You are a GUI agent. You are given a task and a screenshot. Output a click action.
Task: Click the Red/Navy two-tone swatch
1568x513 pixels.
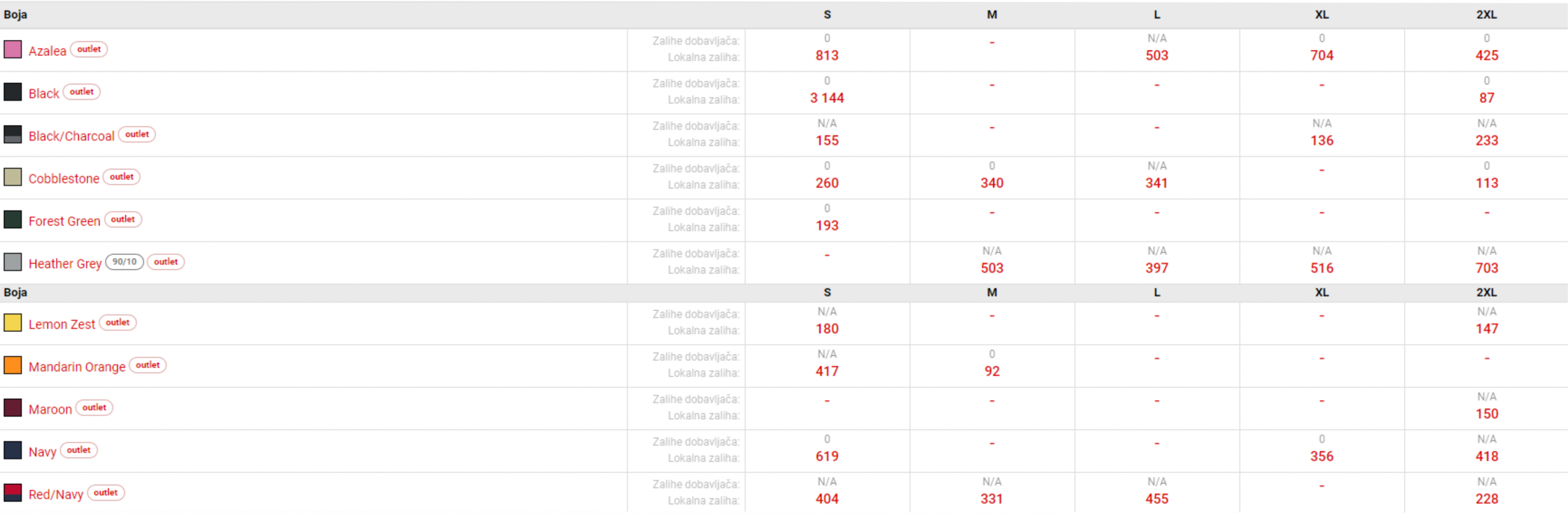coord(13,493)
